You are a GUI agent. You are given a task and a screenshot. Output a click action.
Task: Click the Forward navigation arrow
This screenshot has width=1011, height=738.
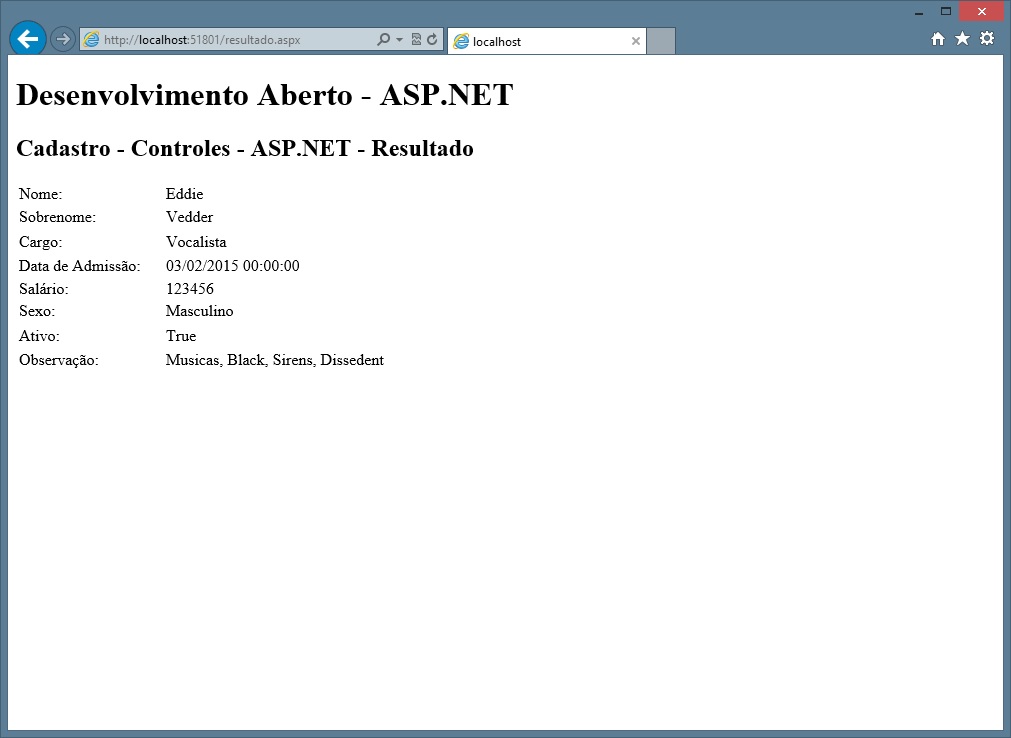[x=63, y=39]
